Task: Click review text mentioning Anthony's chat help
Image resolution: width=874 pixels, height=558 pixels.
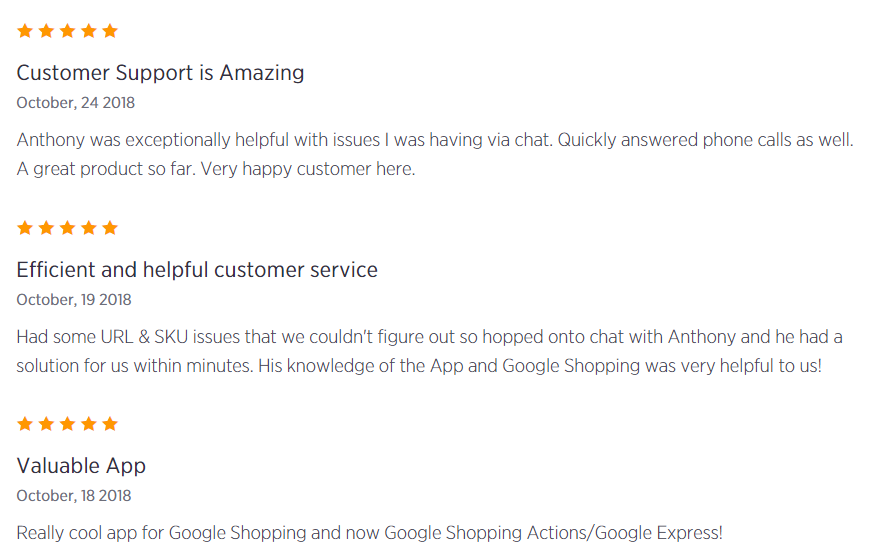Action: click(x=435, y=154)
